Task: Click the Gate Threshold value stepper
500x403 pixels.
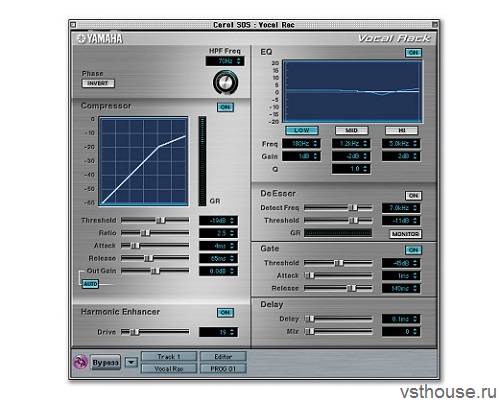Action: pyautogui.click(x=401, y=263)
